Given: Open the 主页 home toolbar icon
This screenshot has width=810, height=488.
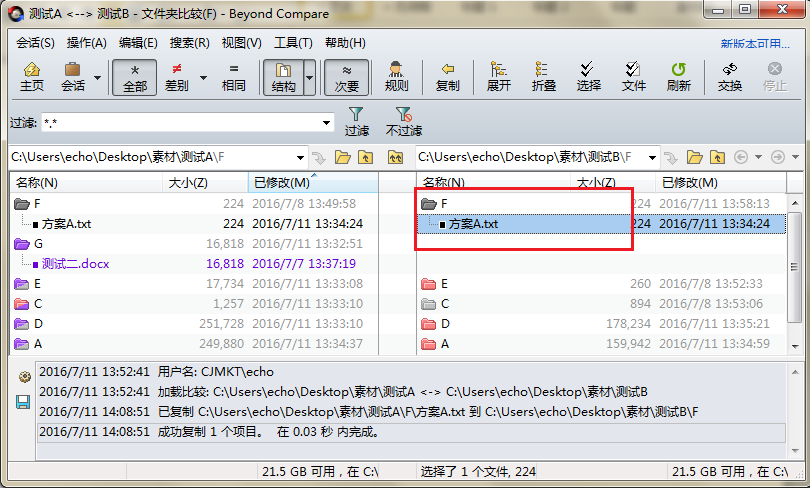Looking at the screenshot, I should click(32, 77).
